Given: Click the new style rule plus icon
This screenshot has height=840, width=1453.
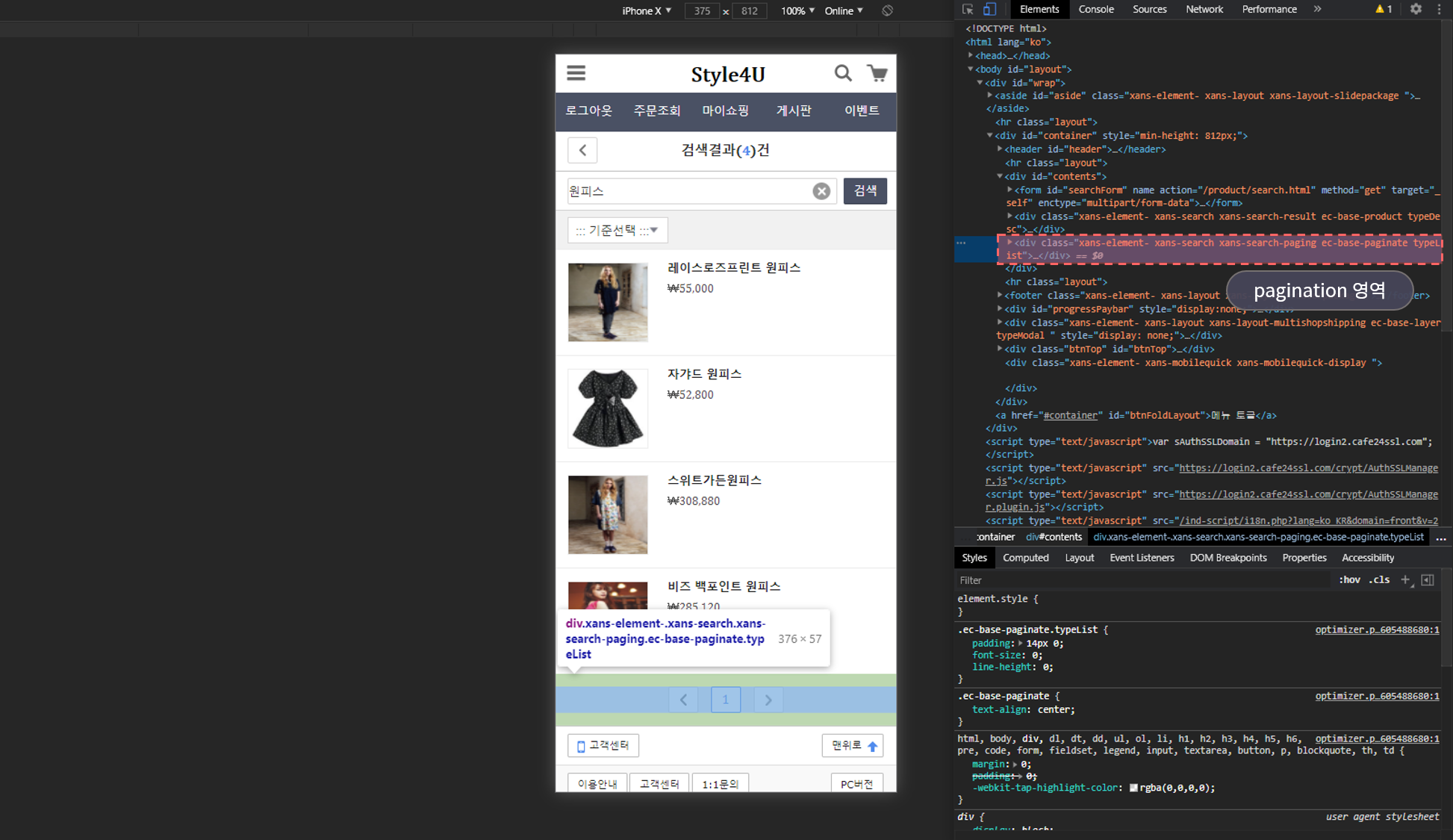Looking at the screenshot, I should [x=1405, y=580].
